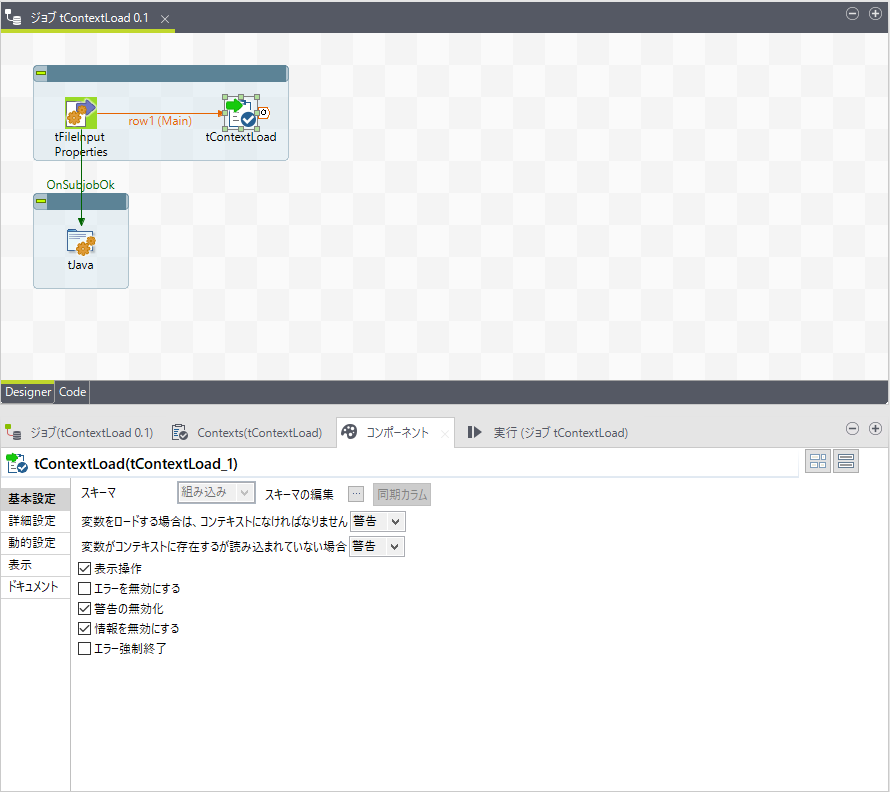Click the 同期カラム button
Image resolution: width=890 pixels, height=792 pixels.
[400, 493]
